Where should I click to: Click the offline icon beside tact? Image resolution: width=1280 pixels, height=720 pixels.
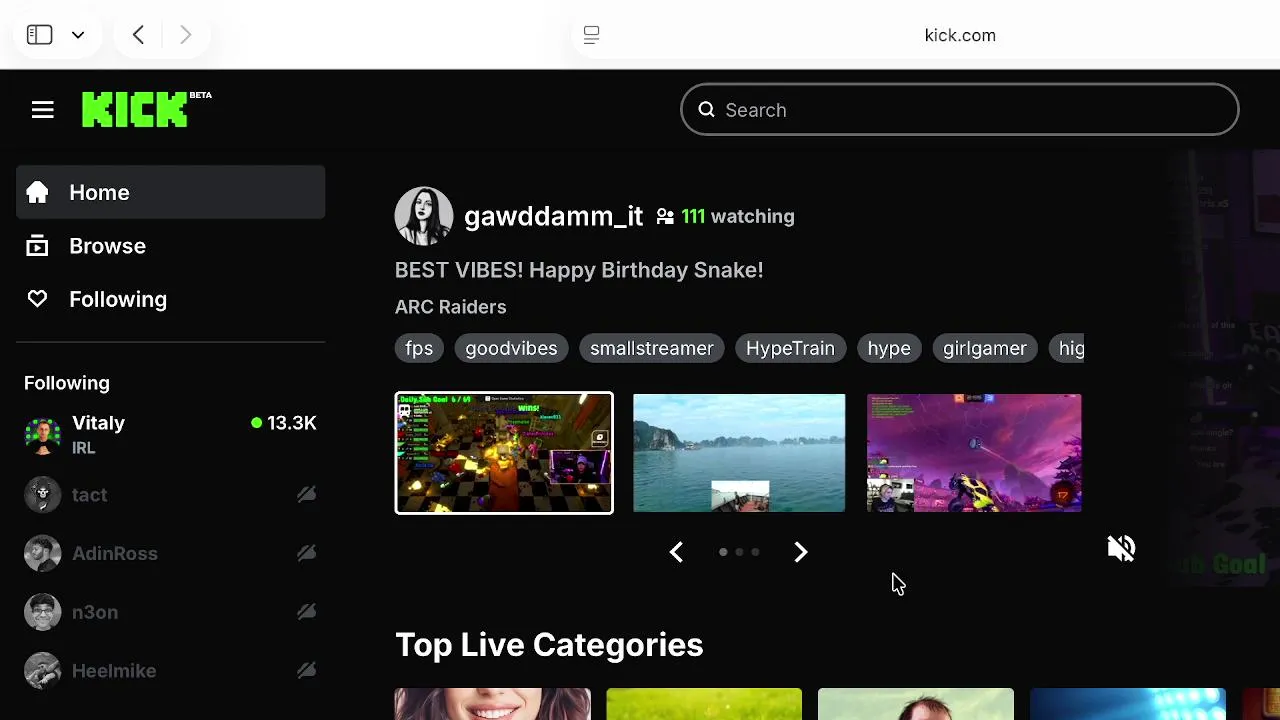pyautogui.click(x=306, y=494)
